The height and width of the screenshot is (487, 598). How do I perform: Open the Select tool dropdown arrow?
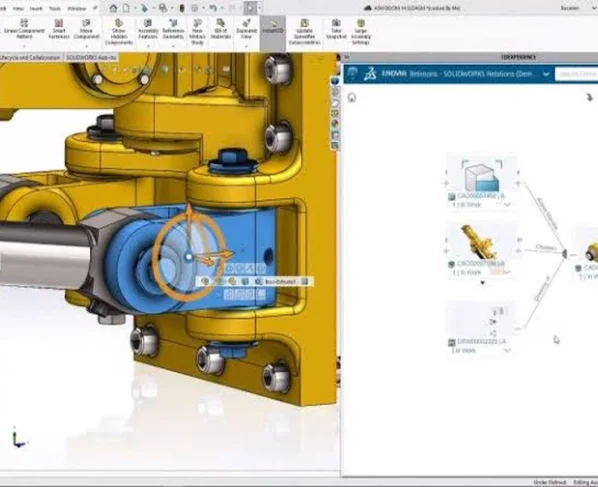point(260,8)
